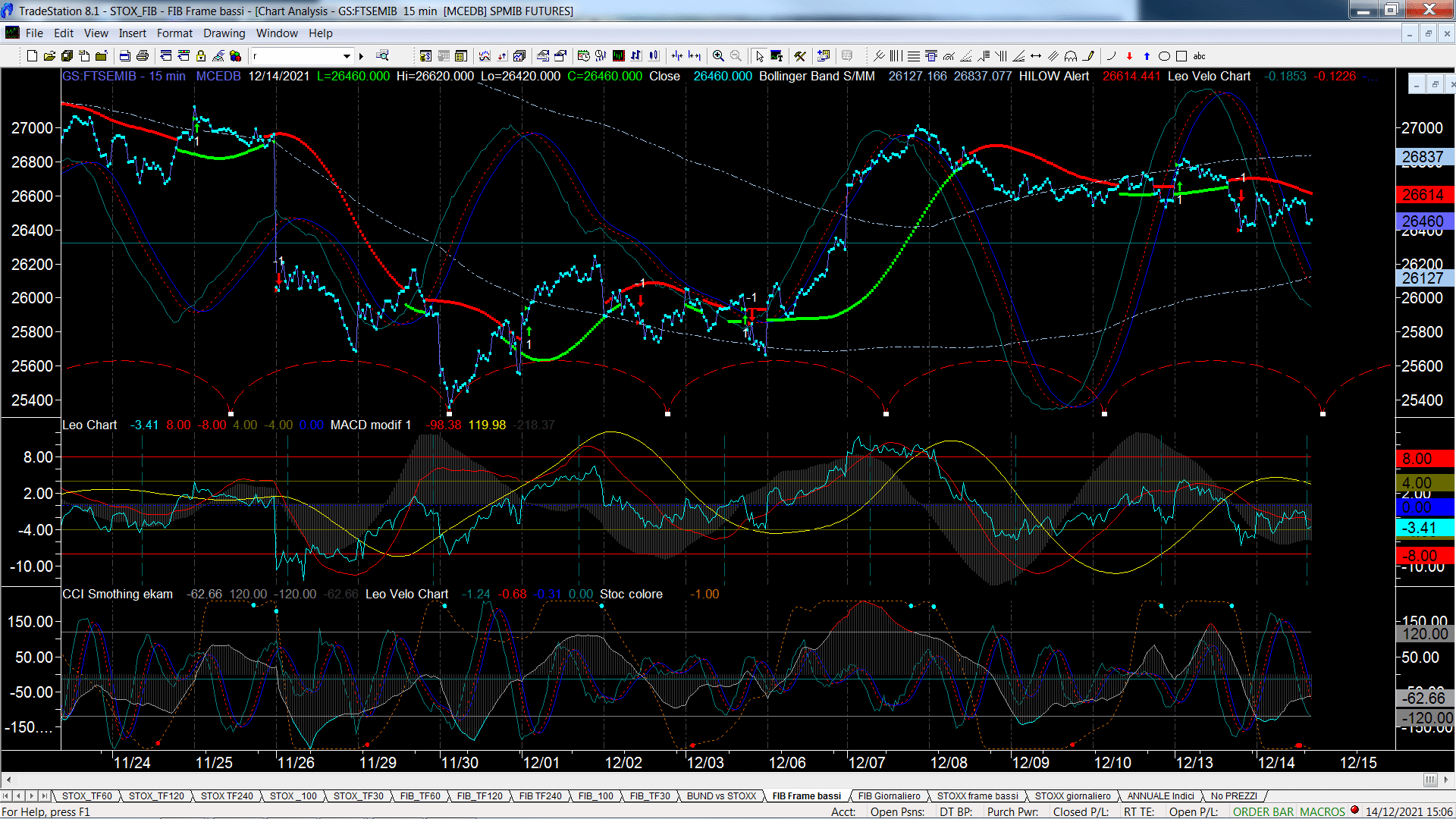The image size is (1456, 819).
Task: Click the Zoom Out magnifier icon
Action: pos(736,56)
